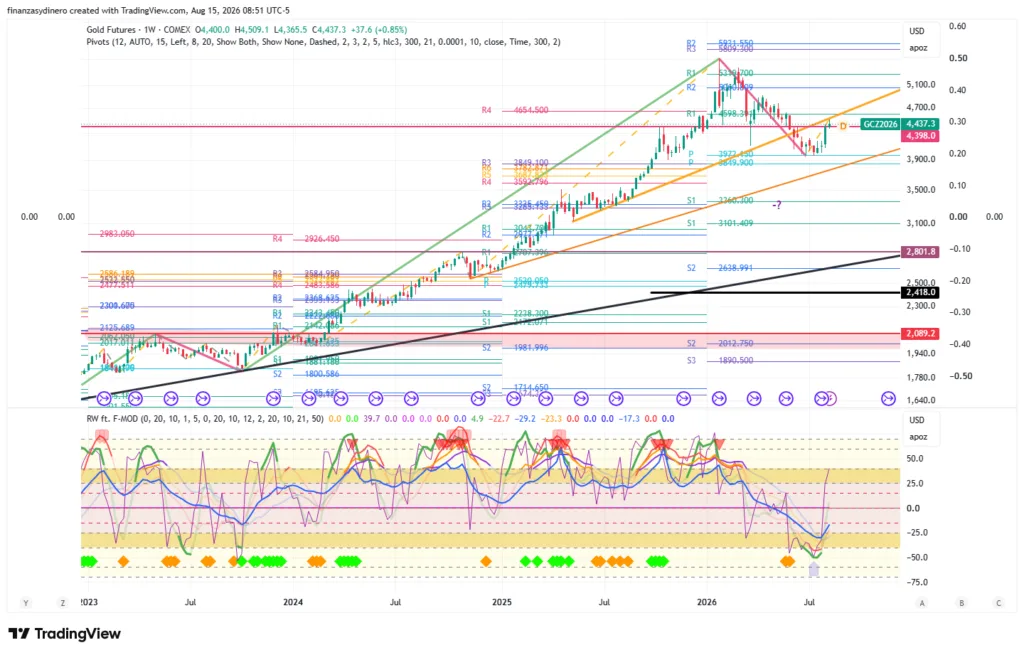The height and width of the screenshot is (655, 1024).
Task: Click the close value C4,437.3
Action: pos(328,30)
